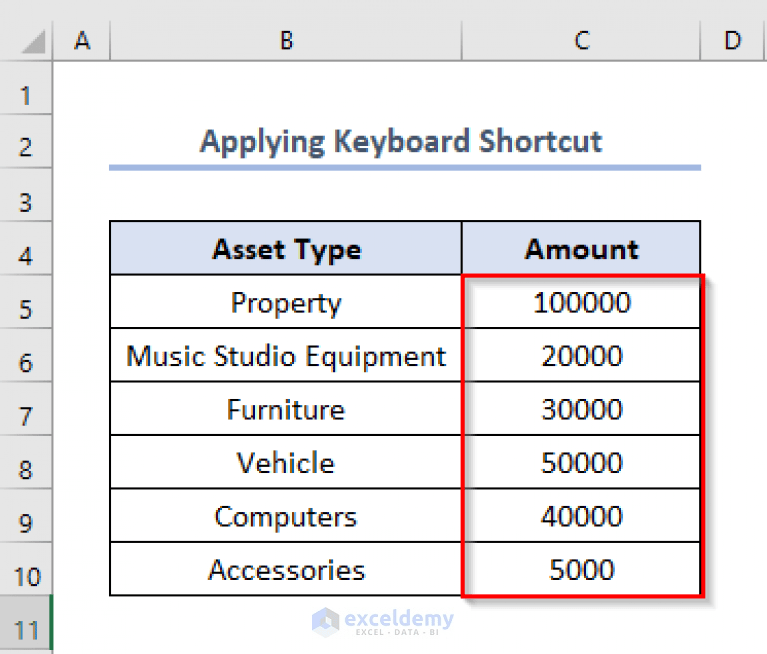Select row 4 header
Image resolution: width=767 pixels, height=654 pixels.
(x=26, y=248)
